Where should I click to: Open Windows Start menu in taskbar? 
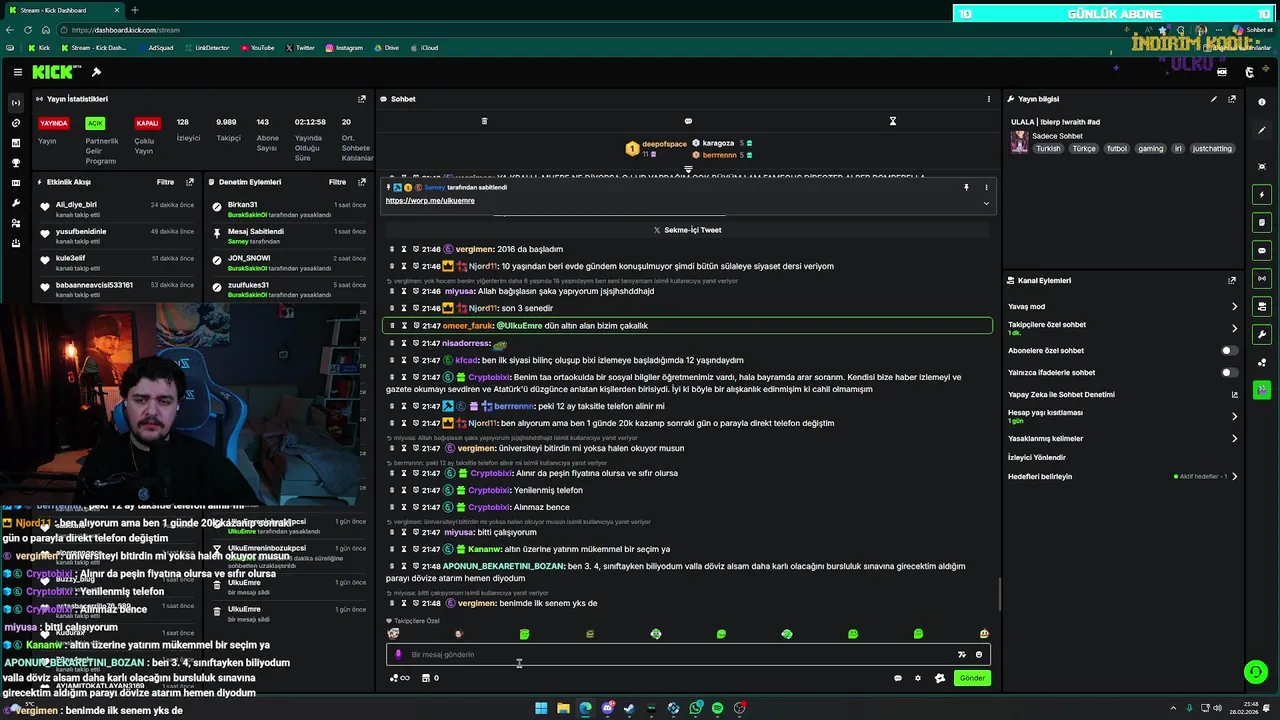click(541, 708)
